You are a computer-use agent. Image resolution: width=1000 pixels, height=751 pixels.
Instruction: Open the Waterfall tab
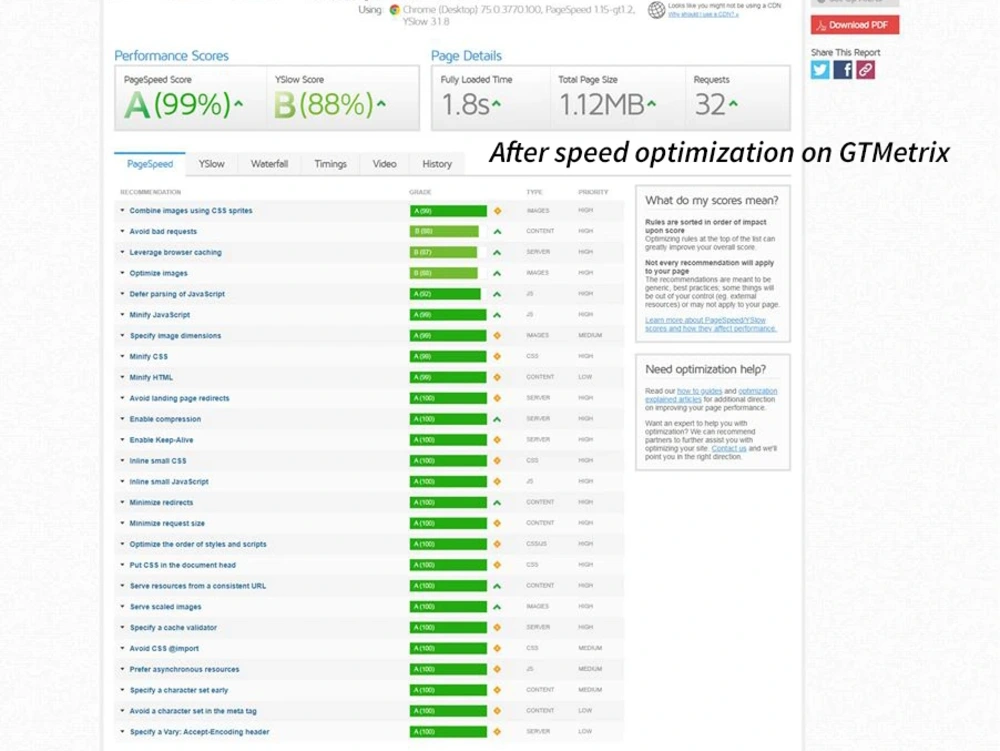[x=269, y=164]
